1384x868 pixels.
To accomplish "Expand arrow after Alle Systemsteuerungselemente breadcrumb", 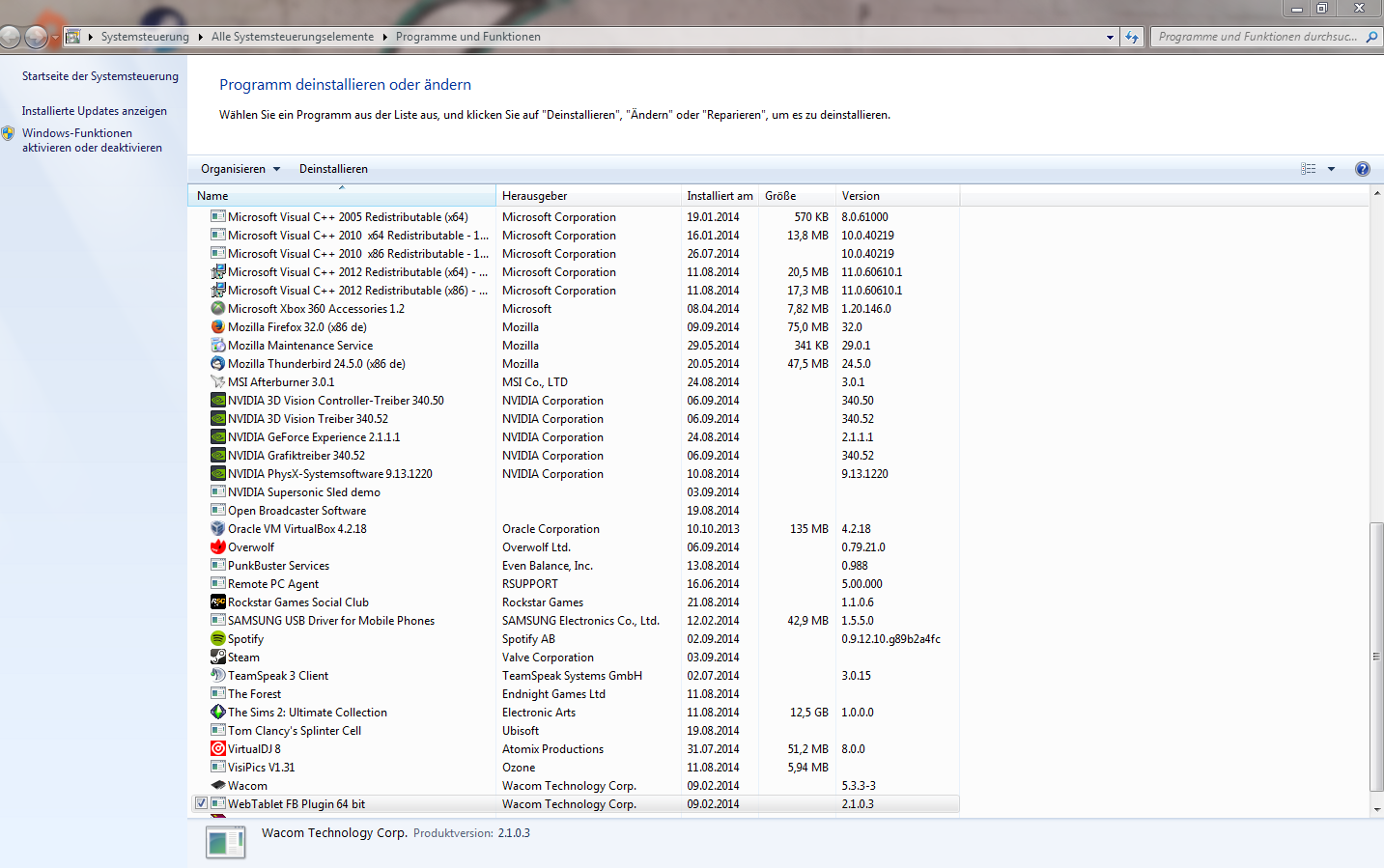I will coord(384,37).
